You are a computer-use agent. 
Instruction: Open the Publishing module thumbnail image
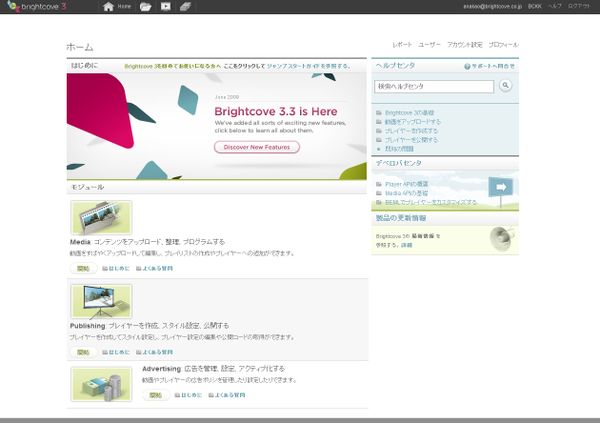[101, 301]
